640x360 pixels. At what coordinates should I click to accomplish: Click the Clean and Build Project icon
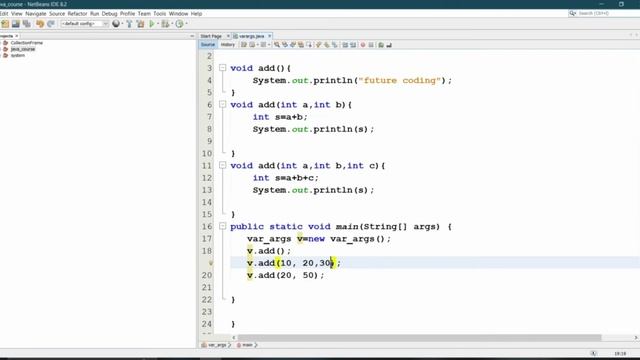click(140, 24)
